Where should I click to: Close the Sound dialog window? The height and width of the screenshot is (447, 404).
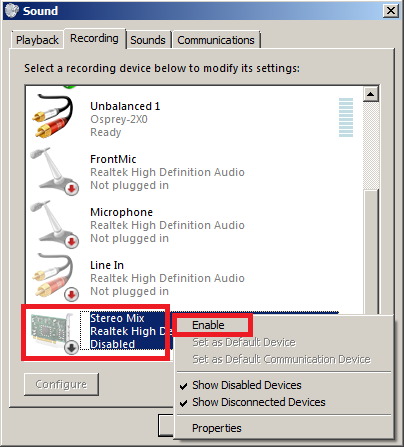[x=391, y=11]
